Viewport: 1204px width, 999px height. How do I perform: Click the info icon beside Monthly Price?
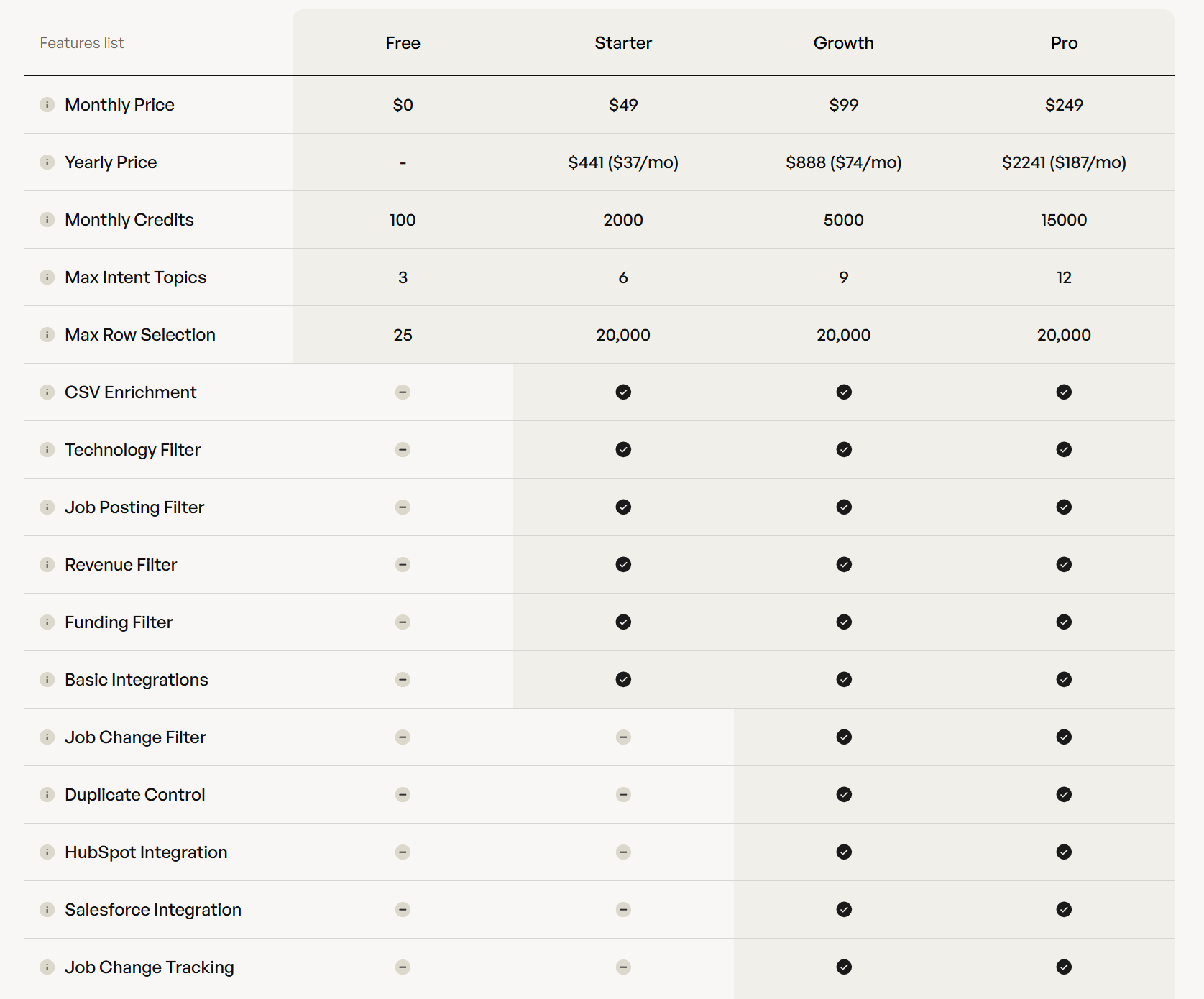pos(47,105)
